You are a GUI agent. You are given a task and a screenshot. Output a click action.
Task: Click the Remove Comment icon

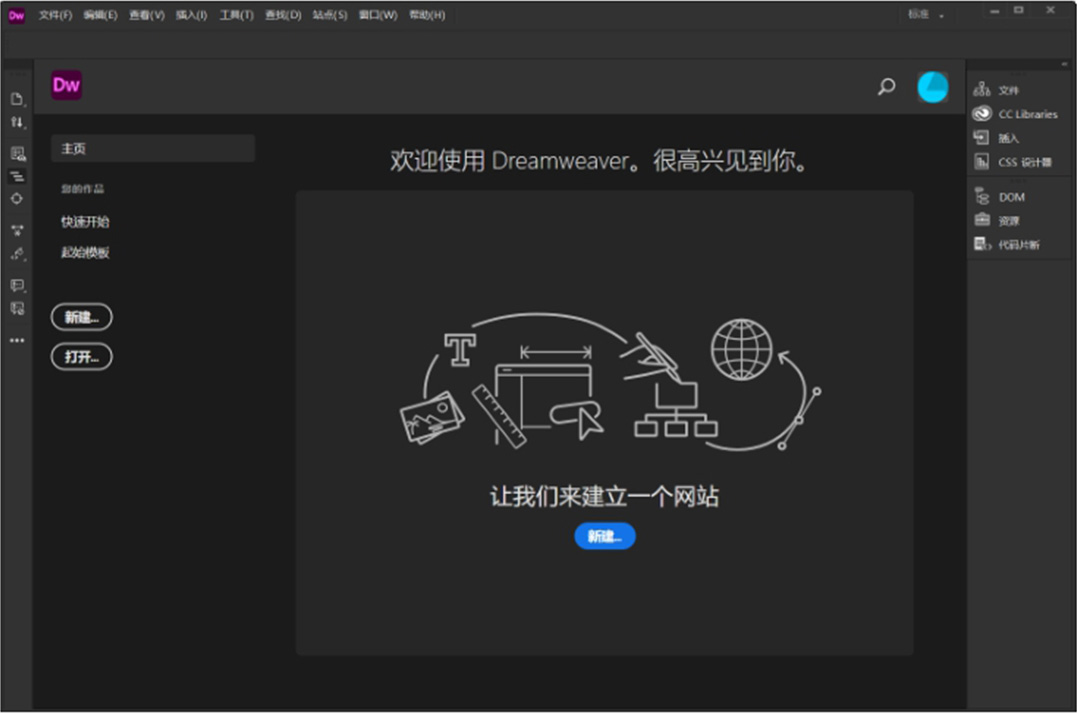(17, 308)
